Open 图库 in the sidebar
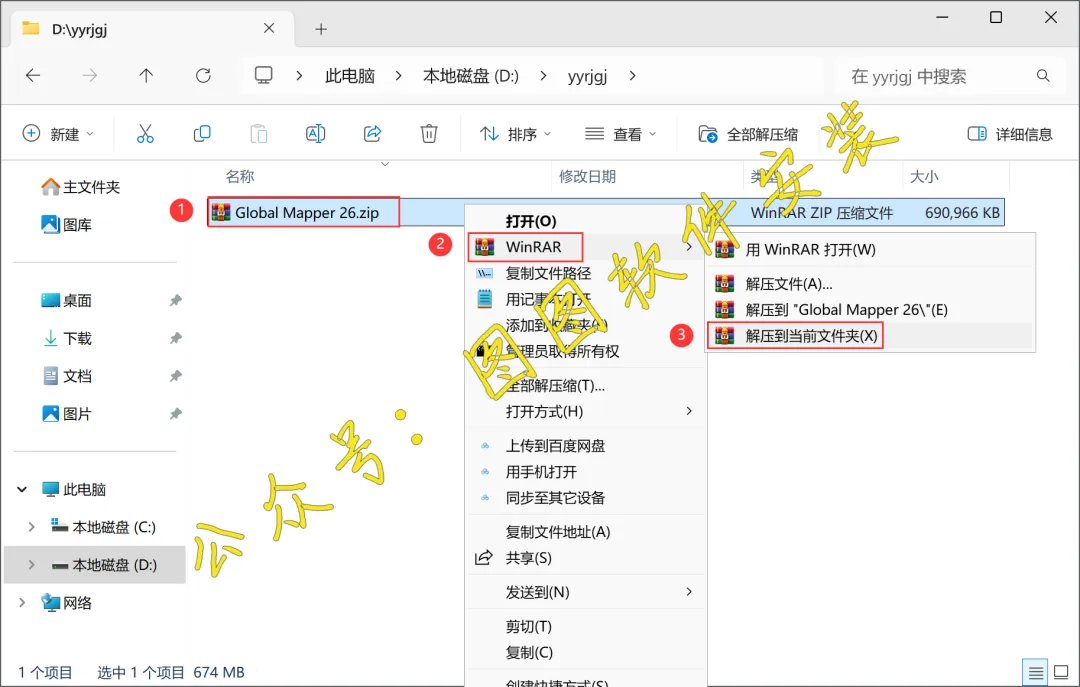 tap(67, 225)
